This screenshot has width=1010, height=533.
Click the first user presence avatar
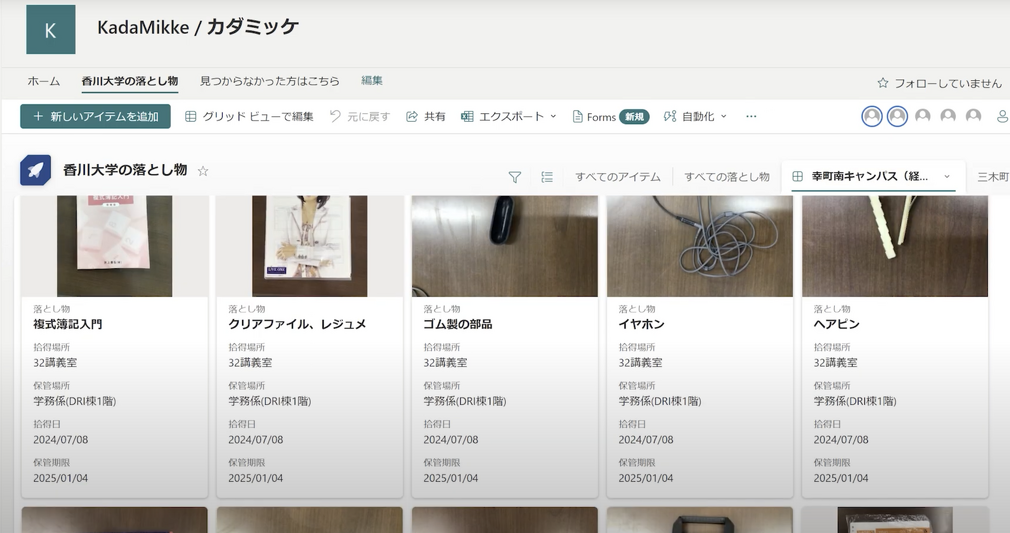(872, 117)
